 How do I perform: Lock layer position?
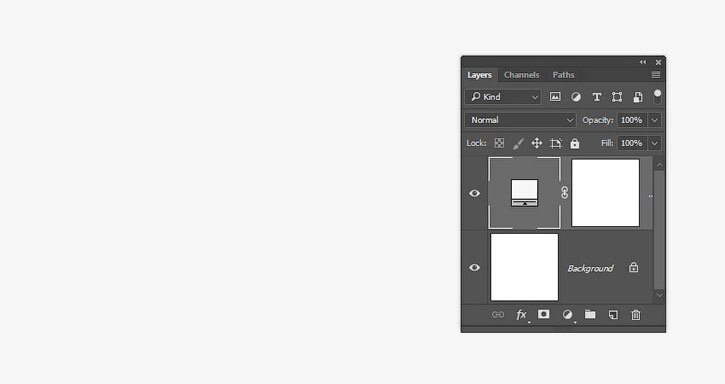pos(537,143)
